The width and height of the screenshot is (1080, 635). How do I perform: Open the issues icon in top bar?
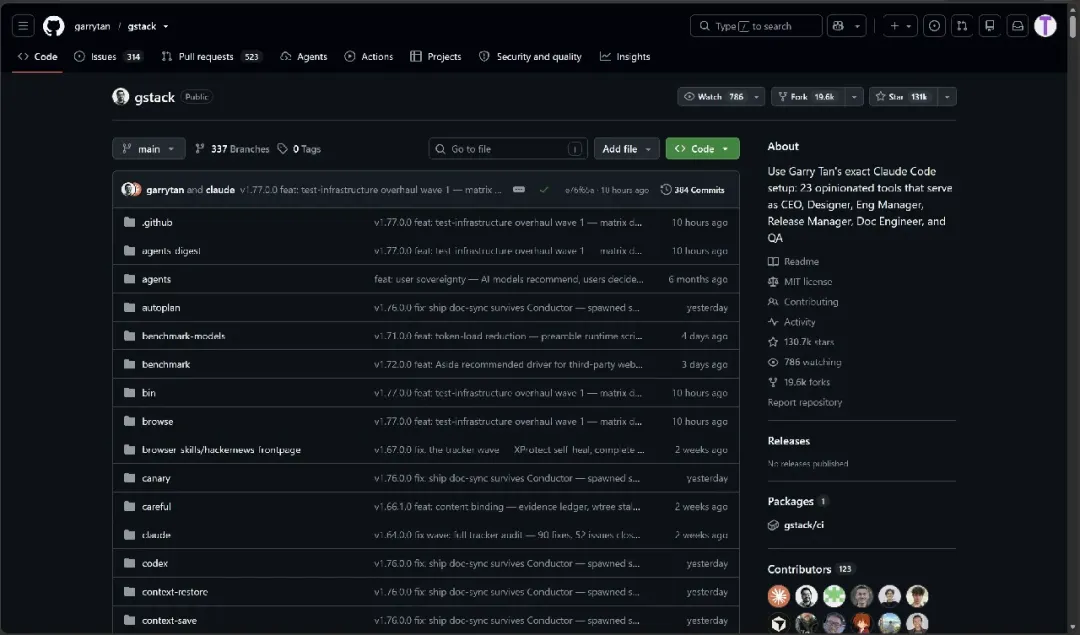pos(934,26)
